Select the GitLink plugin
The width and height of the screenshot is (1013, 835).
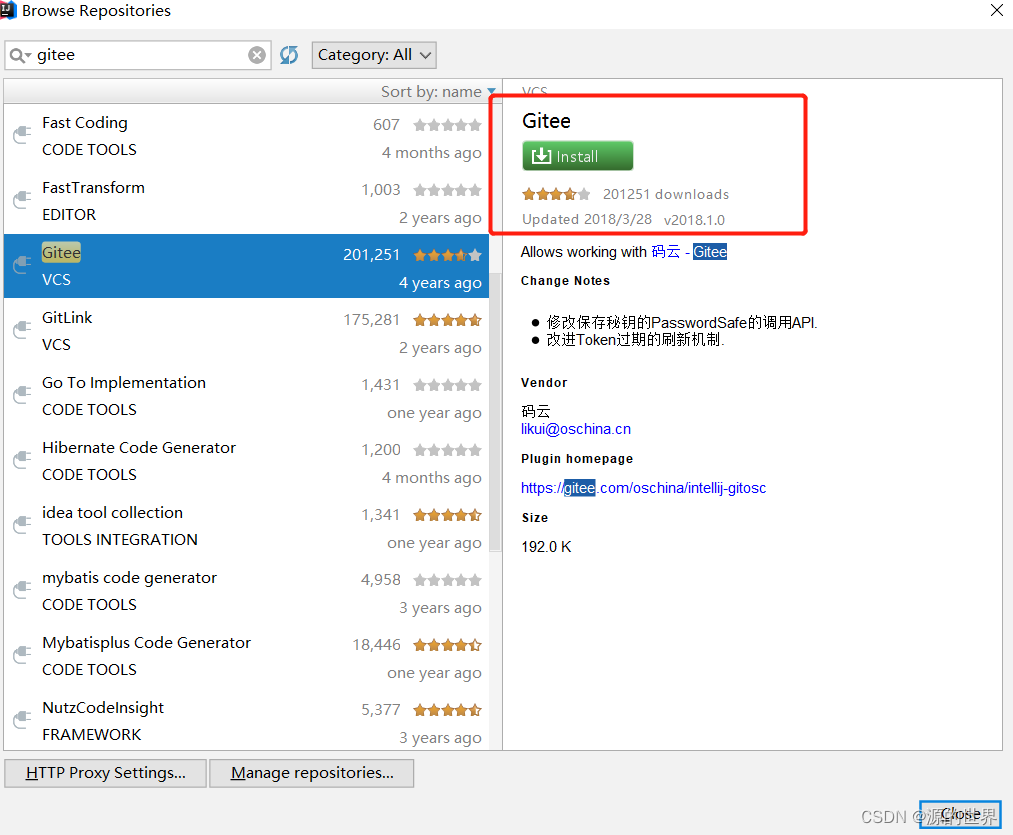pos(246,331)
